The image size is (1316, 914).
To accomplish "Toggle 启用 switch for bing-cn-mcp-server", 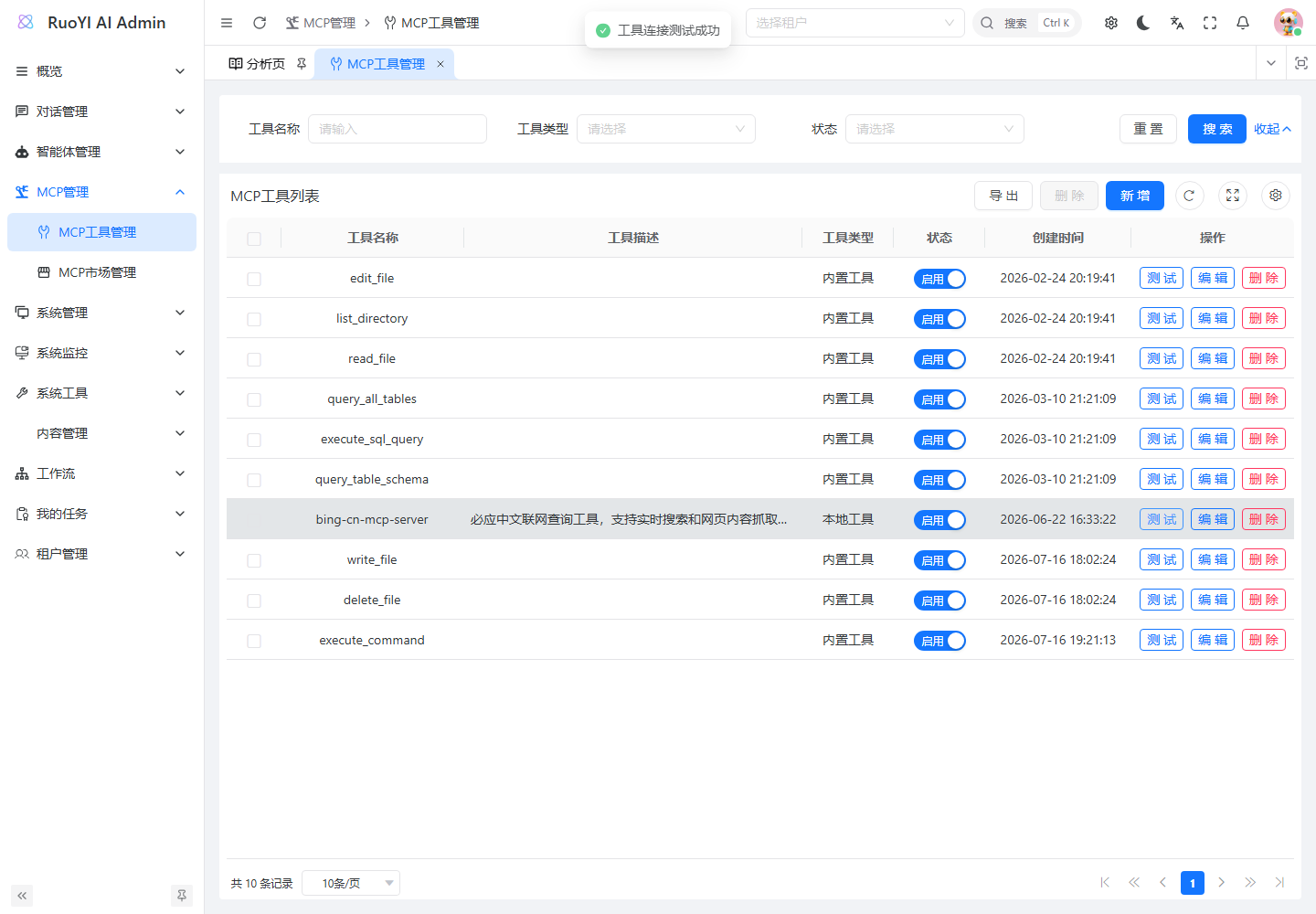I will pos(939,520).
